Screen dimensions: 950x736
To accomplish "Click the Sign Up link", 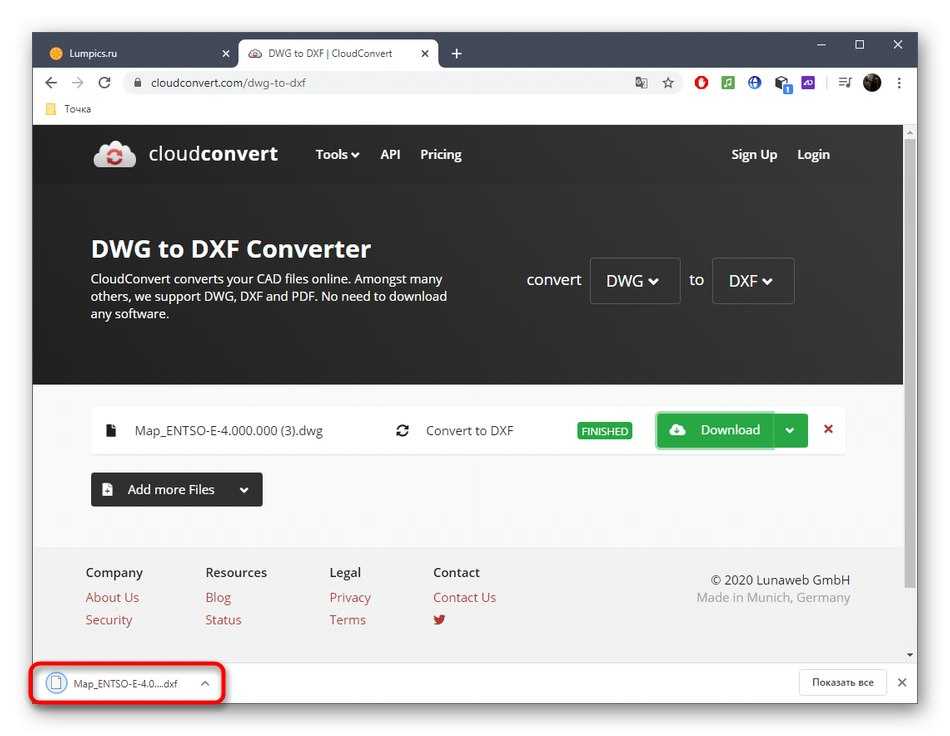I will (x=754, y=155).
